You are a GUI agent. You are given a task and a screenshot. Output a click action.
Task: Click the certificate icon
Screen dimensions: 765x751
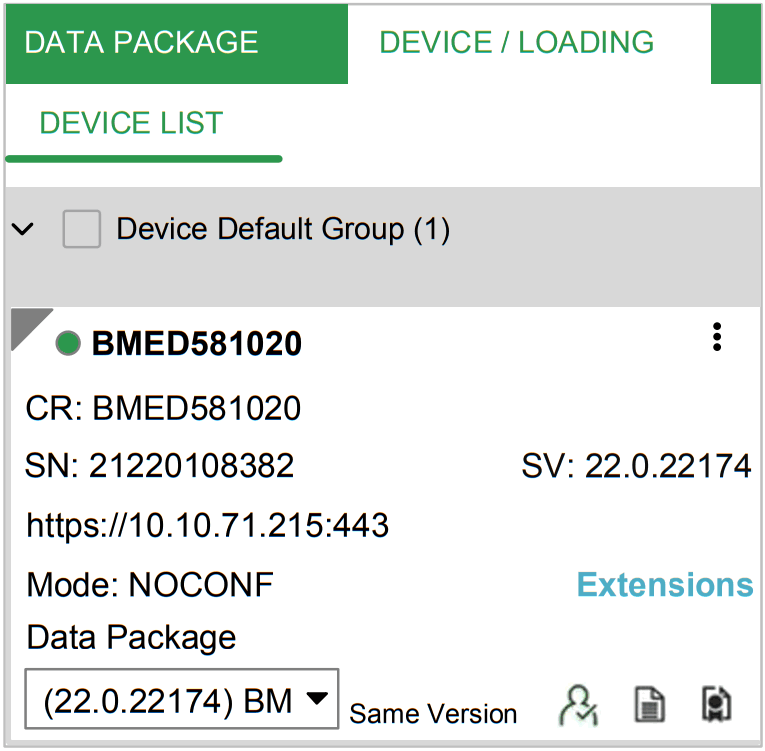(716, 704)
